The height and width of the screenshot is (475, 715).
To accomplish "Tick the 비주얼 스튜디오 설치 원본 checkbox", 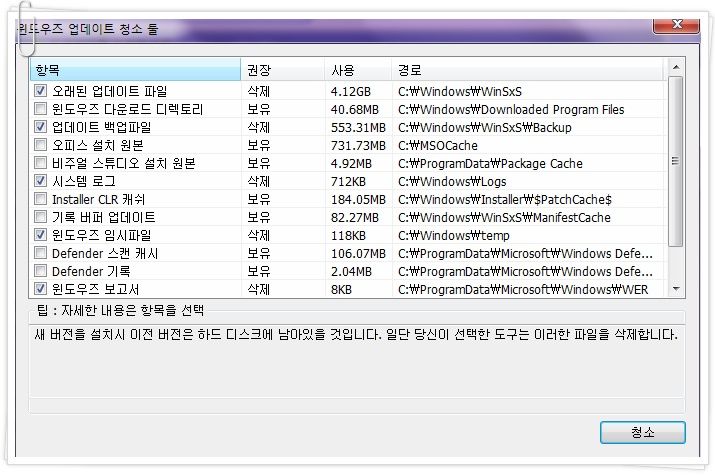I will coord(41,163).
